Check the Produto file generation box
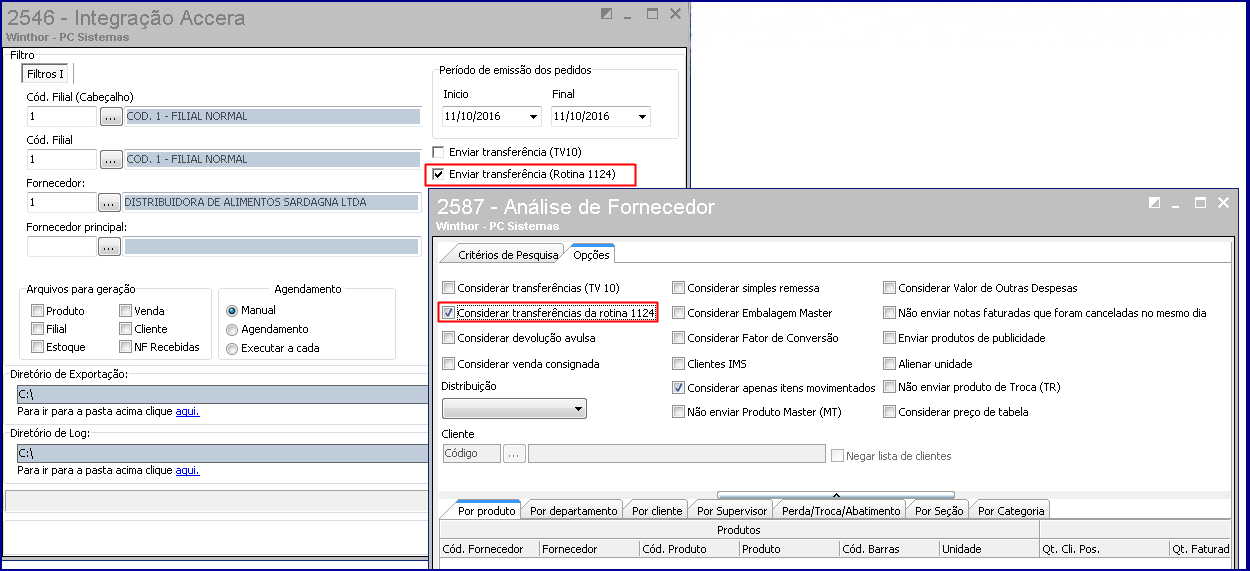Screen dimensions: 1250x571 coord(37,311)
